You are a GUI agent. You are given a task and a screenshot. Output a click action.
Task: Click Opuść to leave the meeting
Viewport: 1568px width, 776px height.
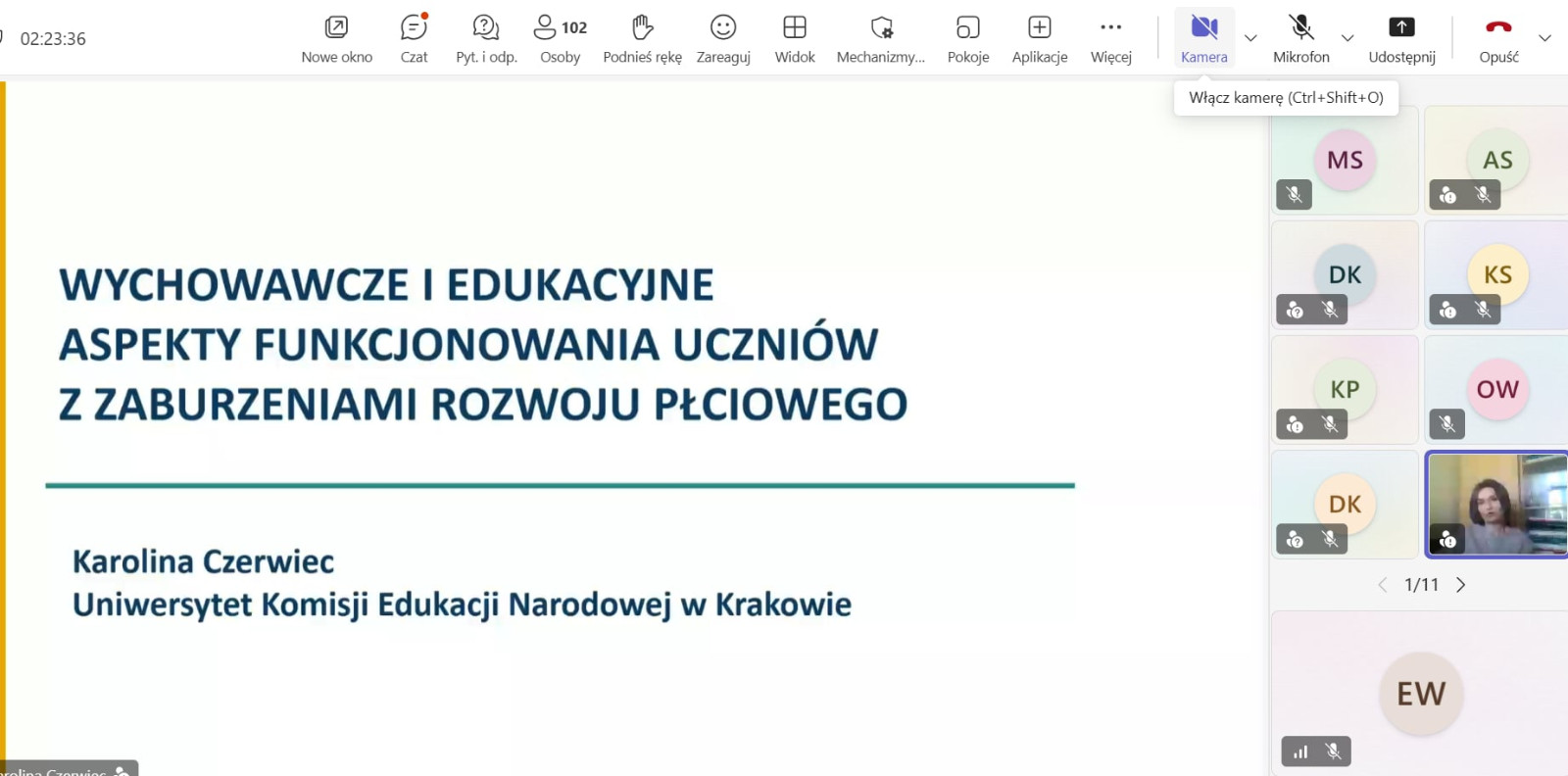pos(1498,38)
